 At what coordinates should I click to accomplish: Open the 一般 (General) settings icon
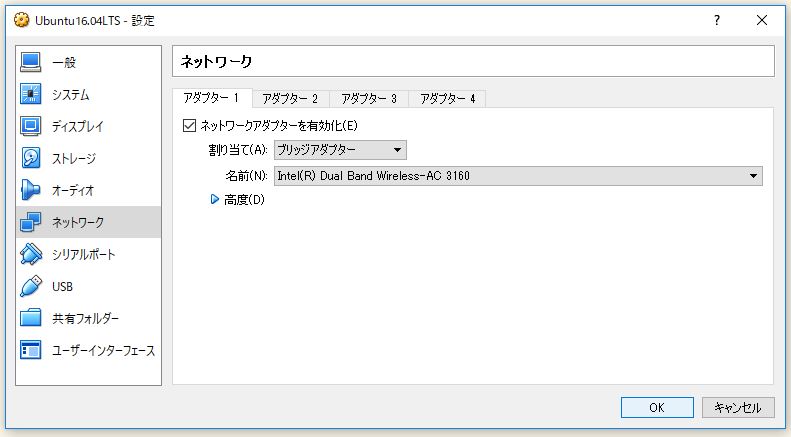click(x=30, y=62)
